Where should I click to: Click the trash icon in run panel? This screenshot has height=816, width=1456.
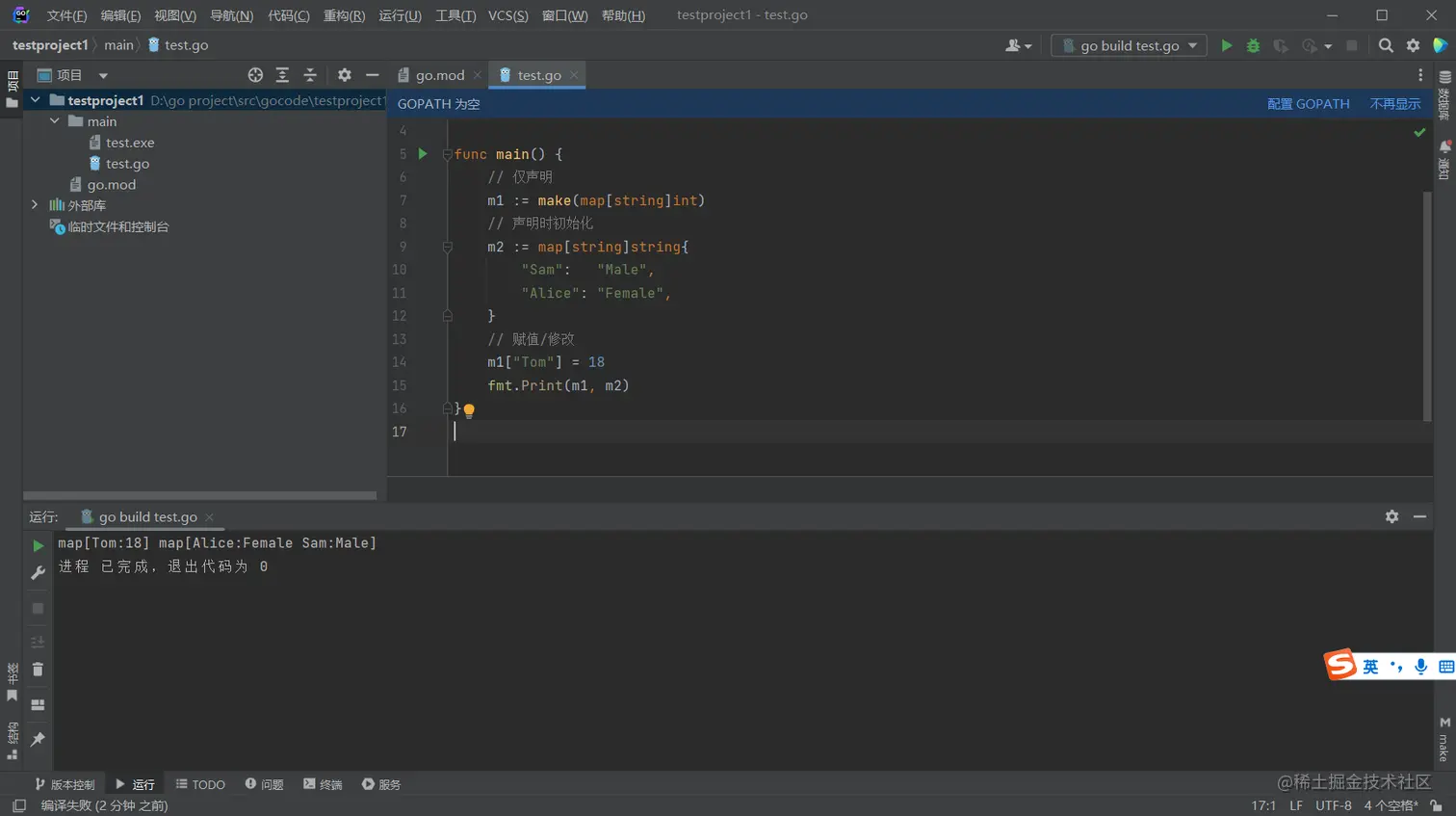coord(38,670)
